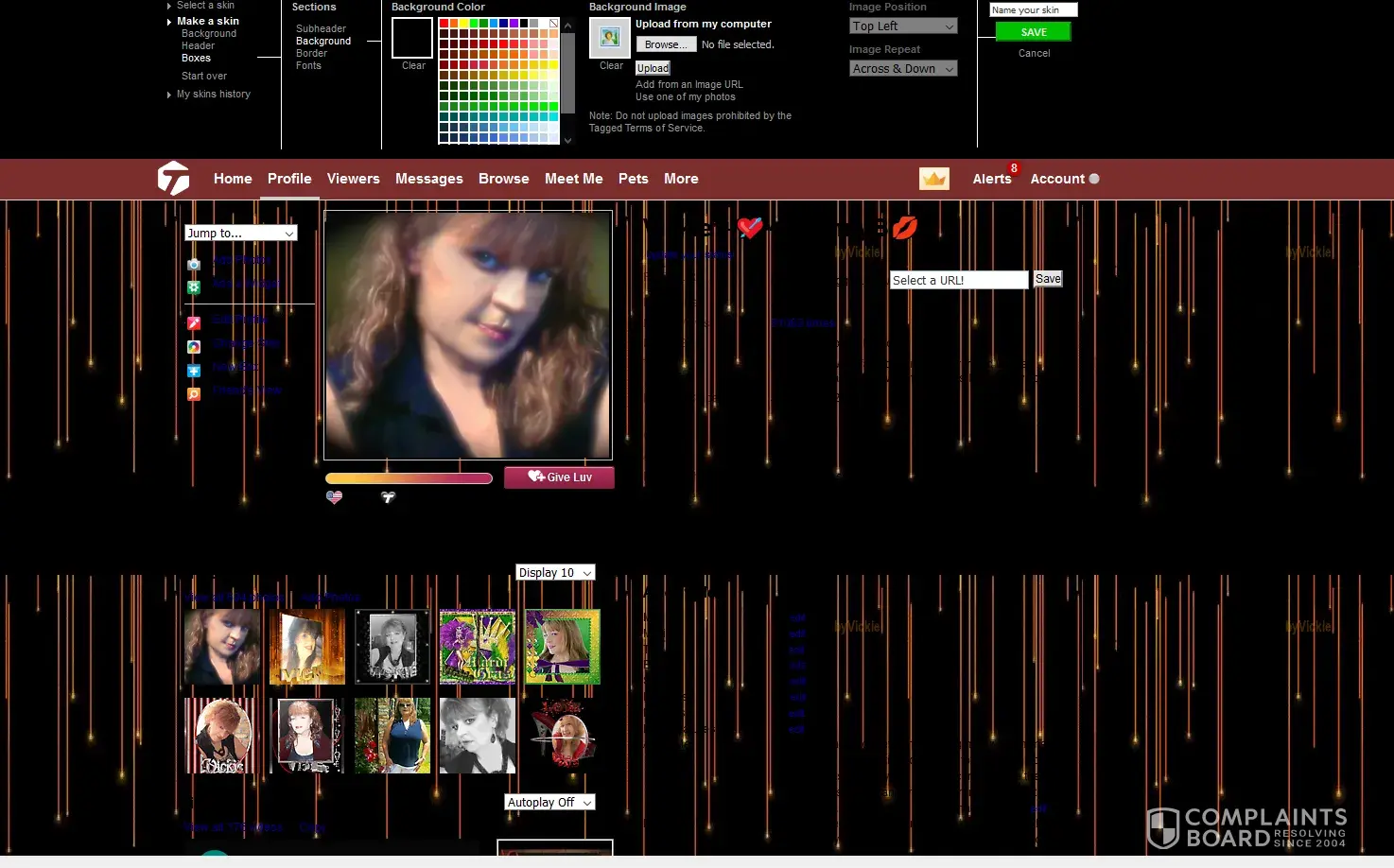Click the background image preview icon

pyautogui.click(x=610, y=38)
